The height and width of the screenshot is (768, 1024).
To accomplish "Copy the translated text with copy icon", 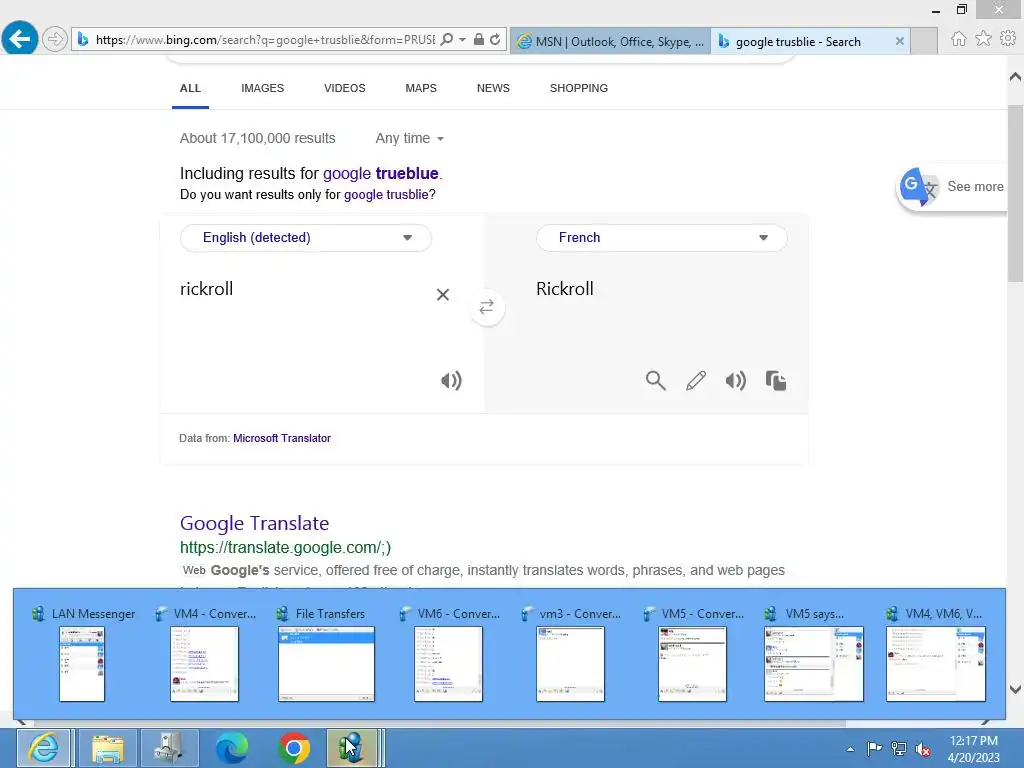I will pos(776,380).
